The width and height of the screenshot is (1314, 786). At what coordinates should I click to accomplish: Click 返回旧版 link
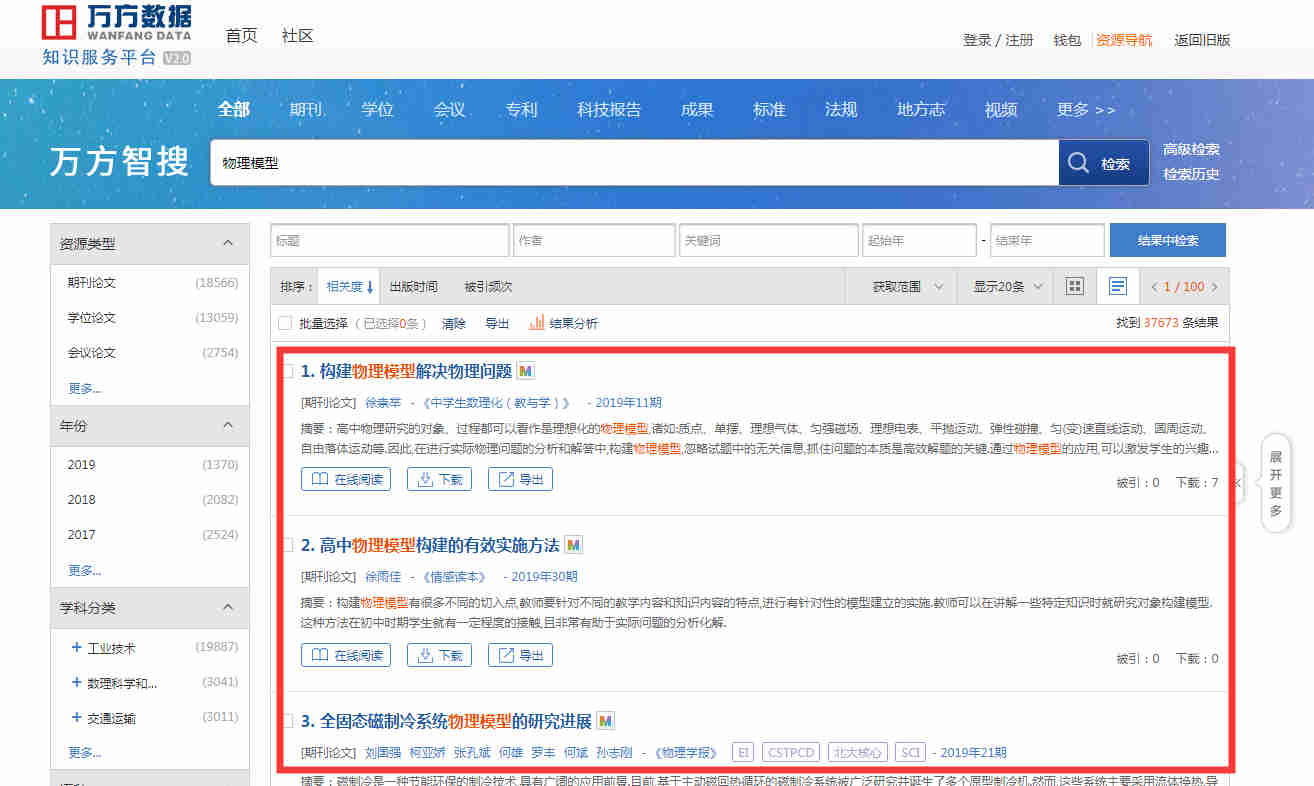(1202, 41)
